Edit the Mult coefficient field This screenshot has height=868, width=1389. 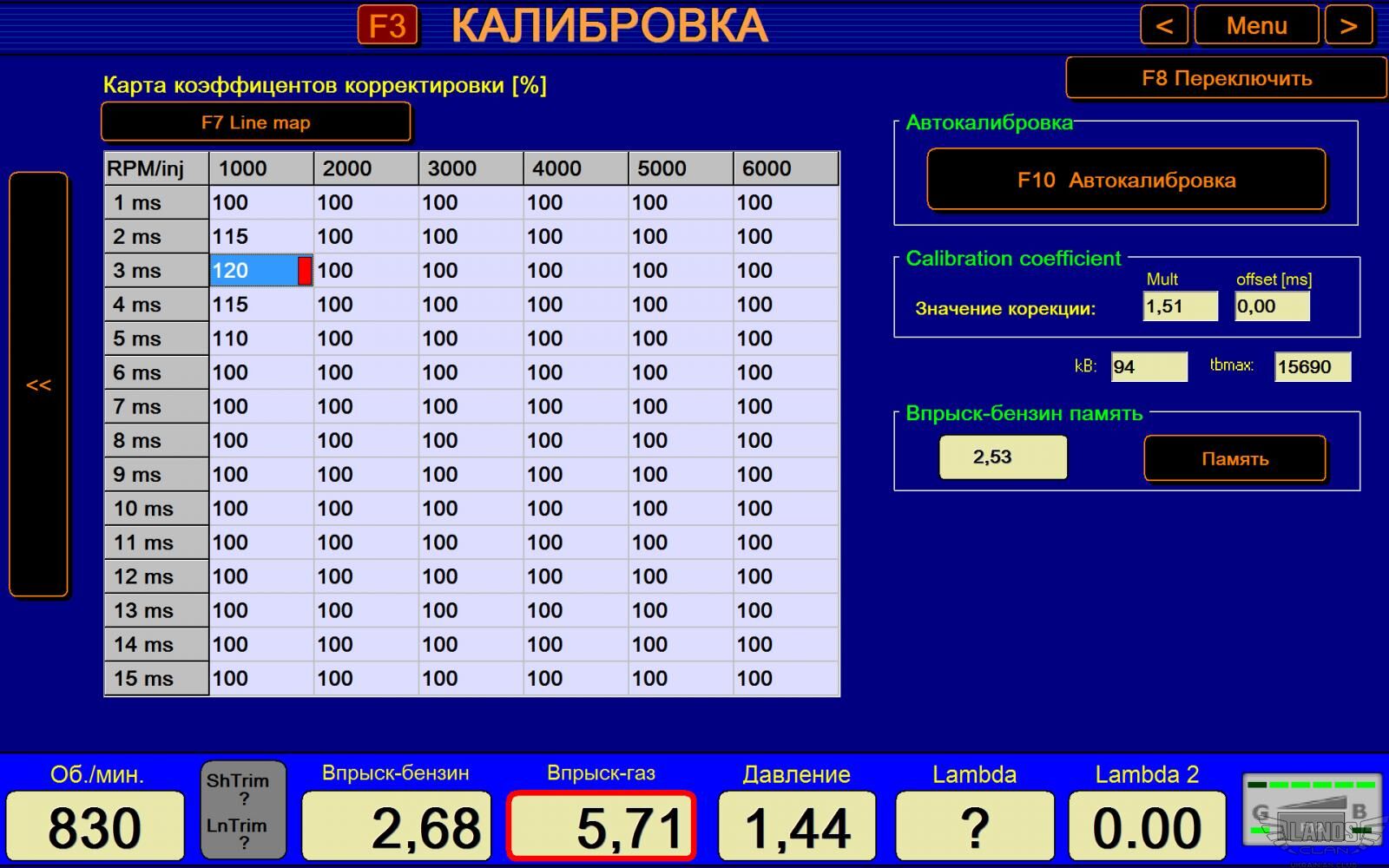[x=1180, y=306]
